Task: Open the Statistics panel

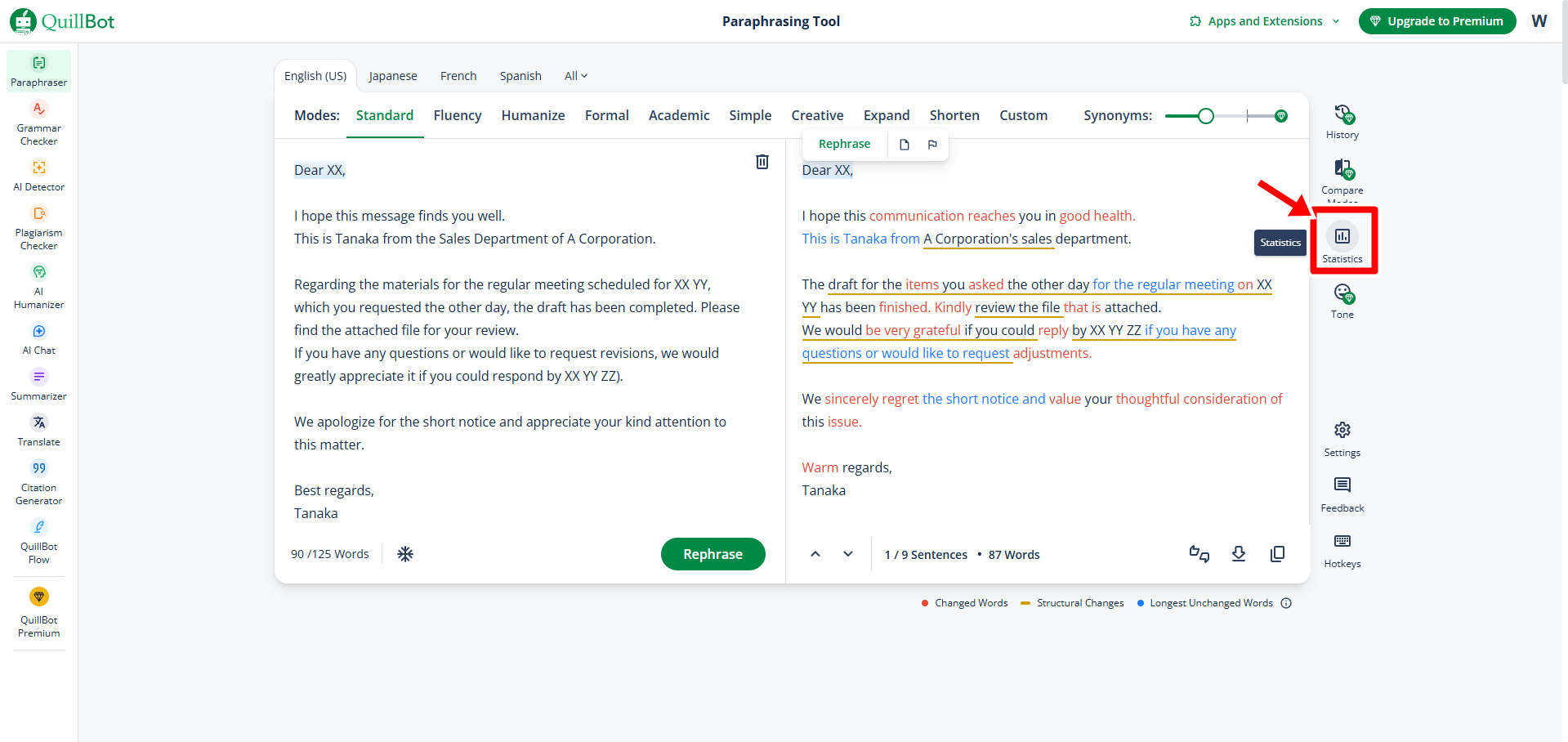Action: coord(1342,242)
